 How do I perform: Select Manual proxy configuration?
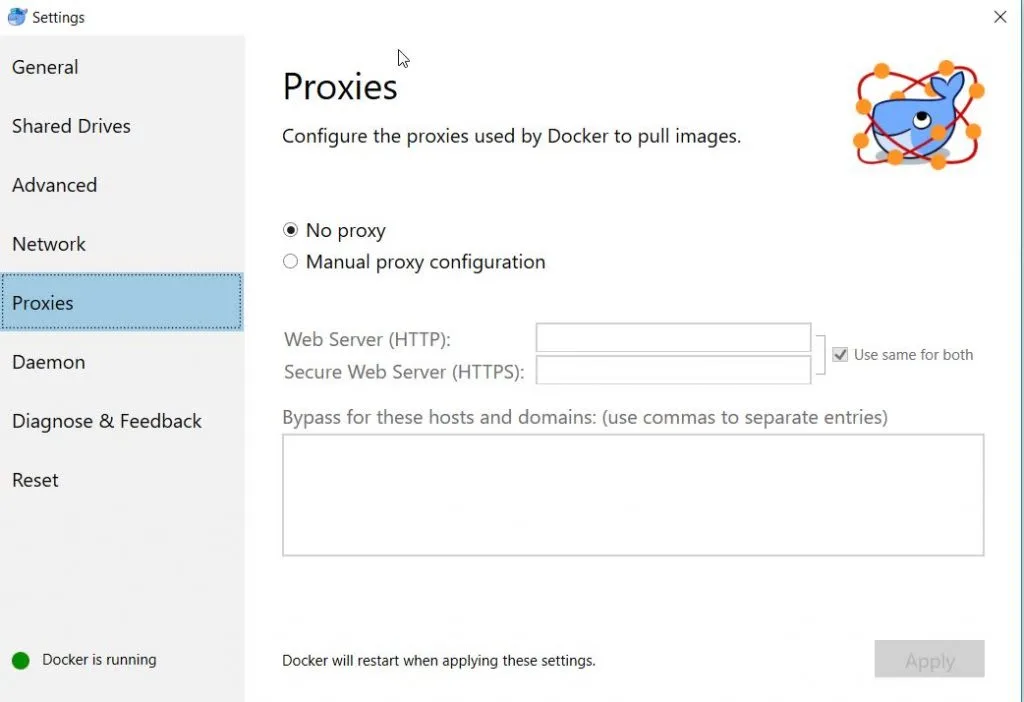[x=290, y=262]
